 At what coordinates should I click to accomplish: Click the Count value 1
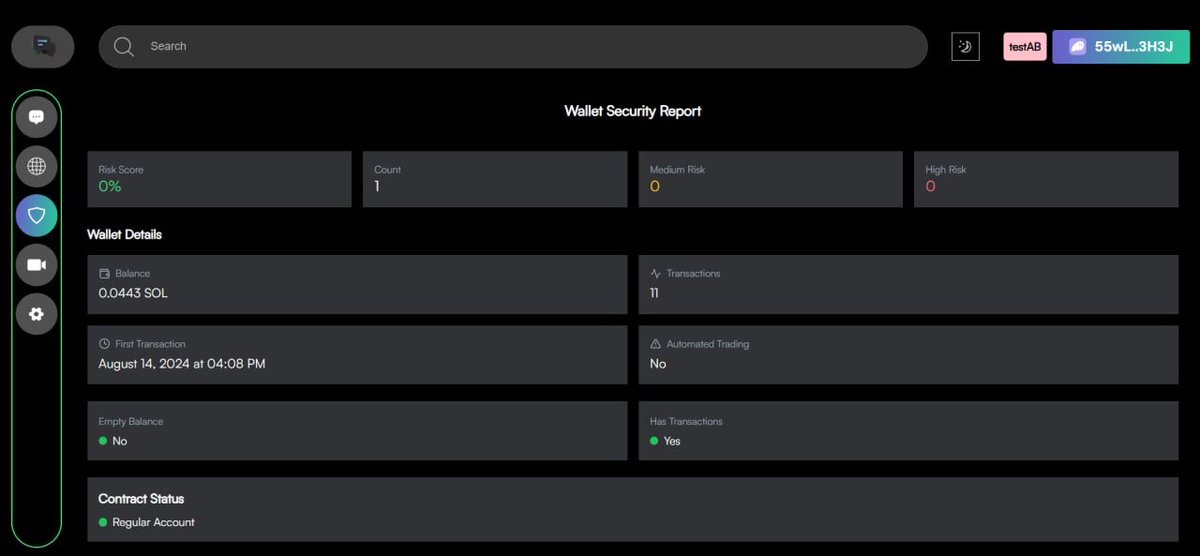[x=377, y=187]
